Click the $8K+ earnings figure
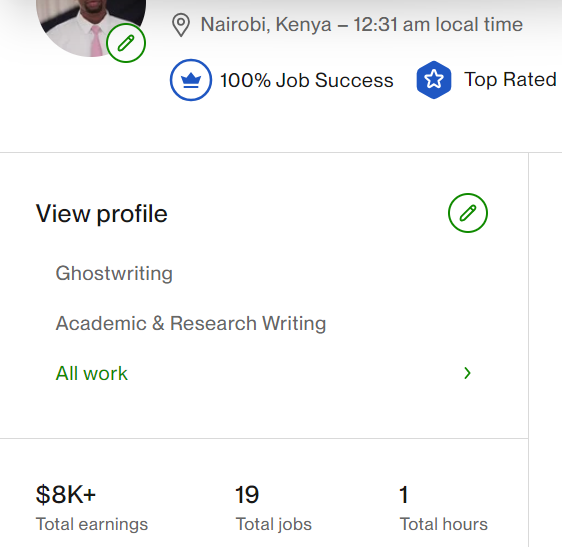Image resolution: width=562 pixels, height=547 pixels. (66, 495)
